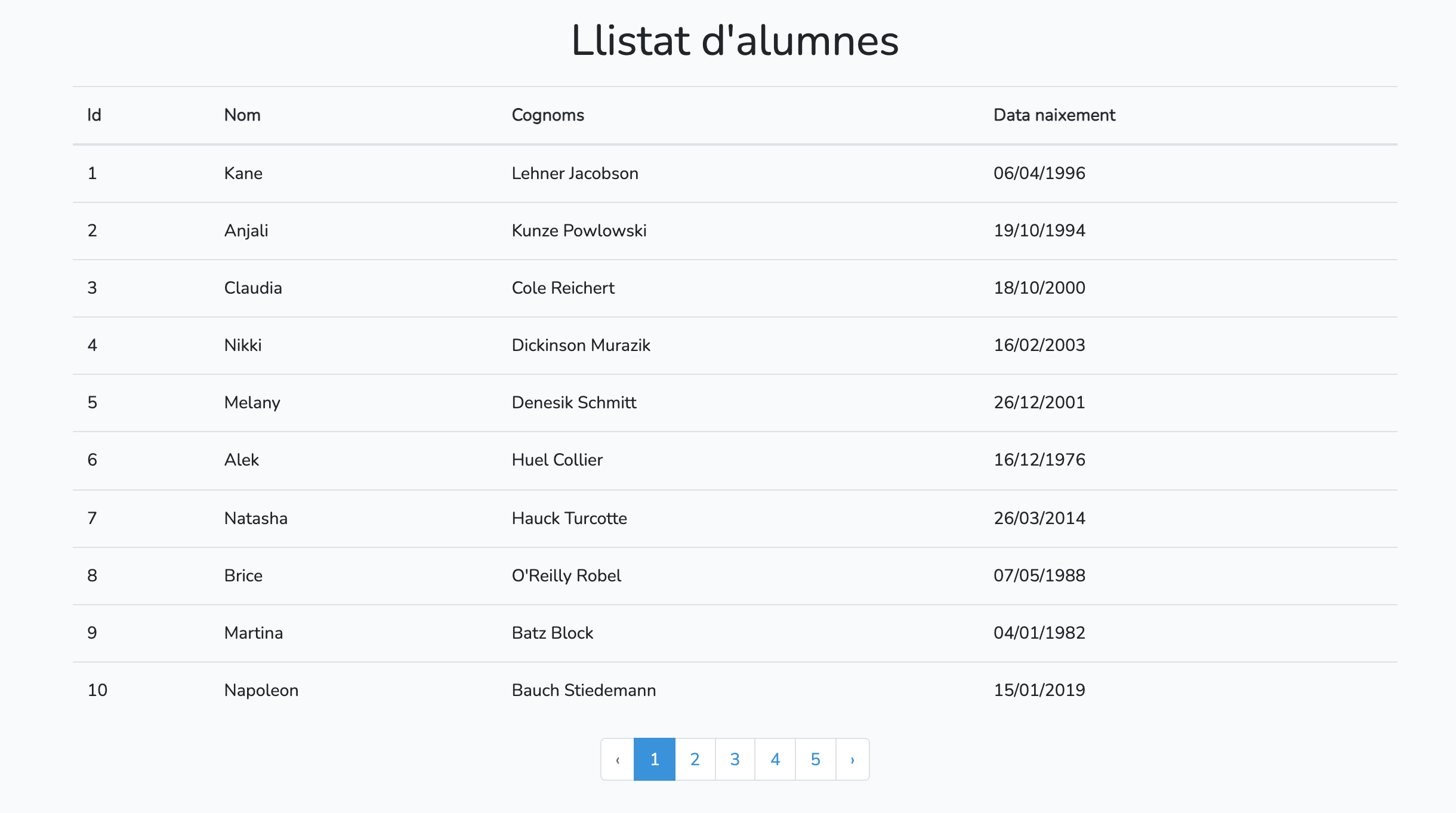The height and width of the screenshot is (813, 1456).
Task: Jump to page 5 in pagination
Action: [815, 759]
